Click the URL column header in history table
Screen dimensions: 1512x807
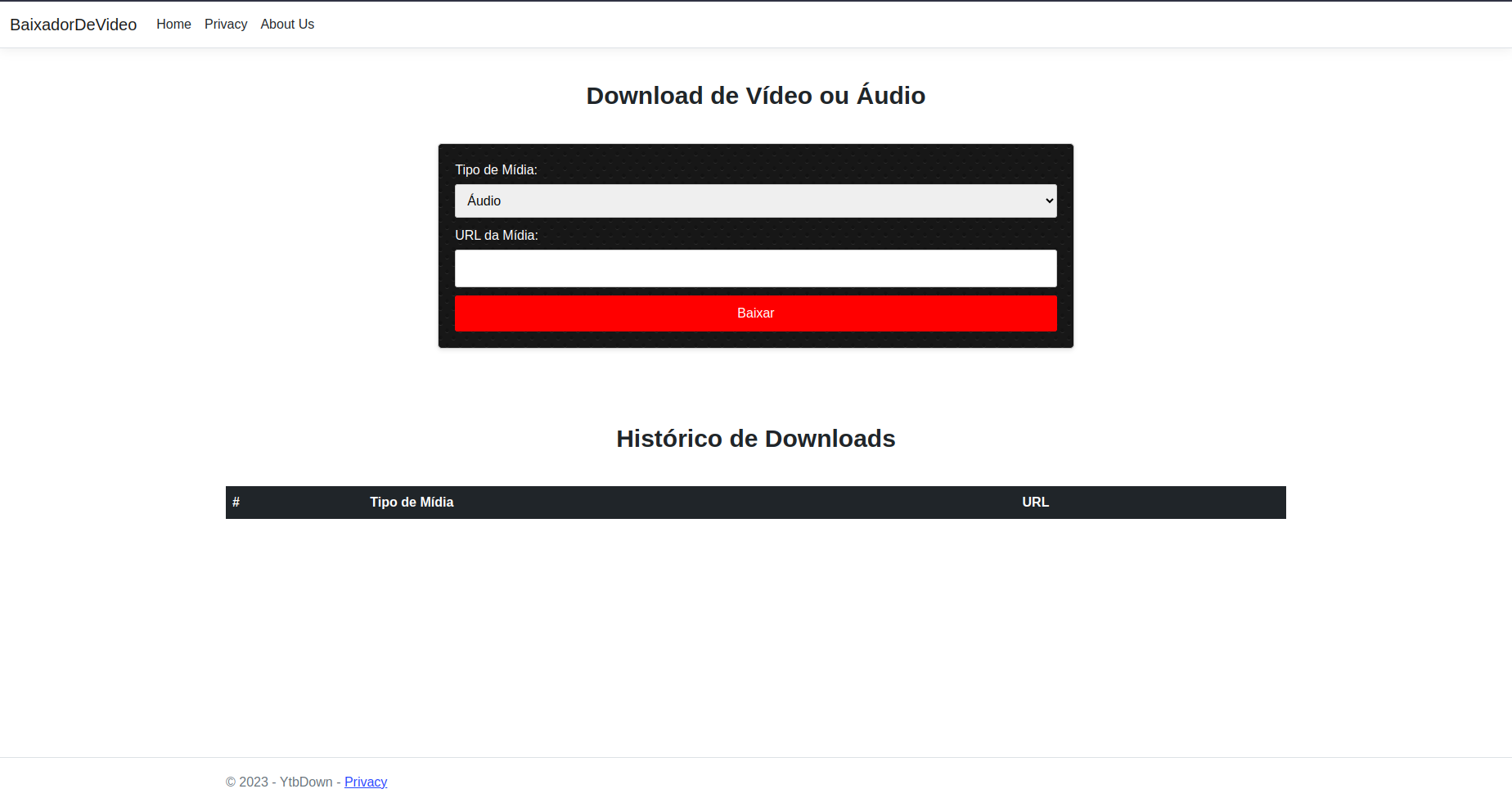[x=1035, y=502]
